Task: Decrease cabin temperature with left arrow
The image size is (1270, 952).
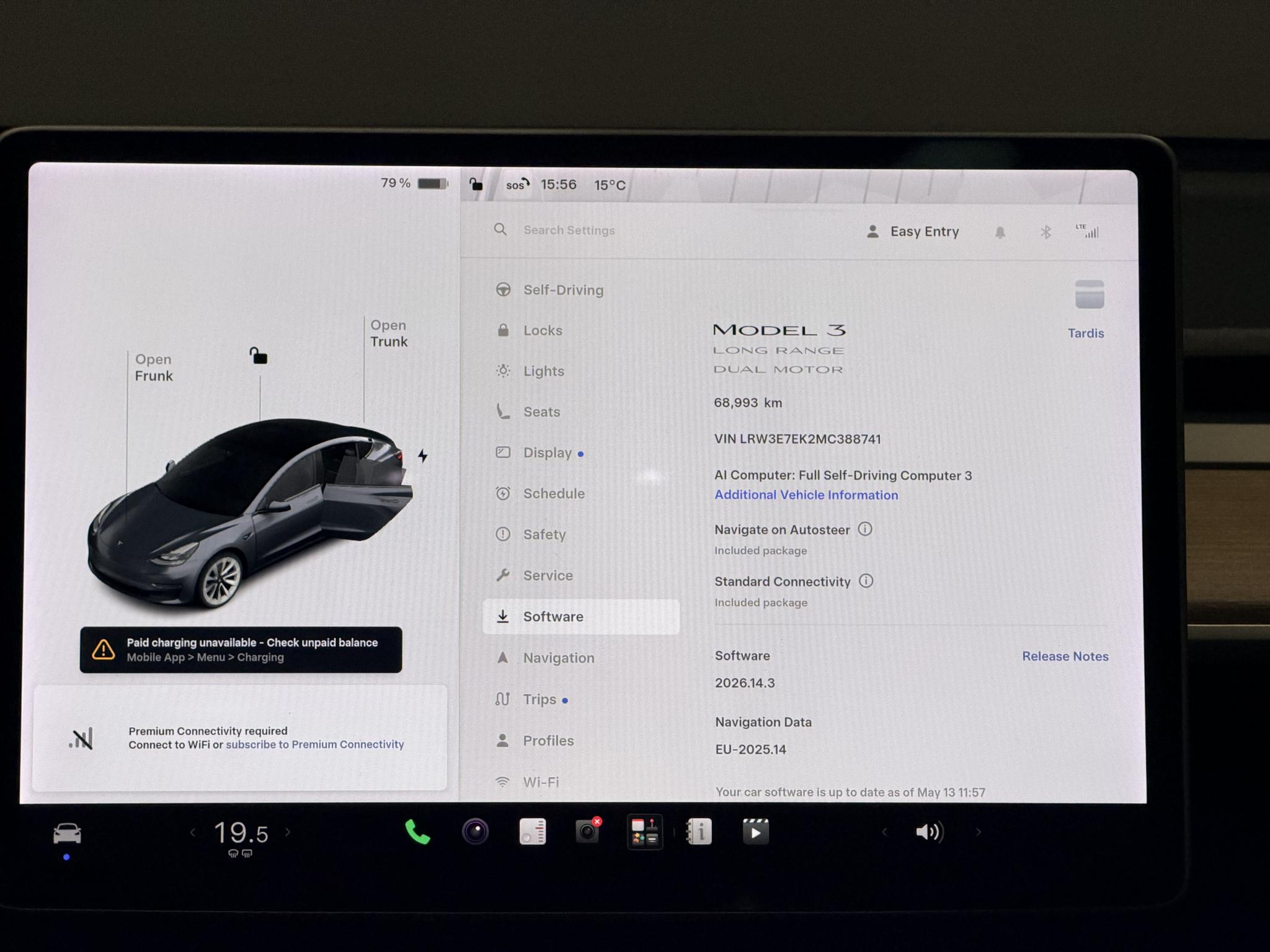Action: [x=192, y=832]
